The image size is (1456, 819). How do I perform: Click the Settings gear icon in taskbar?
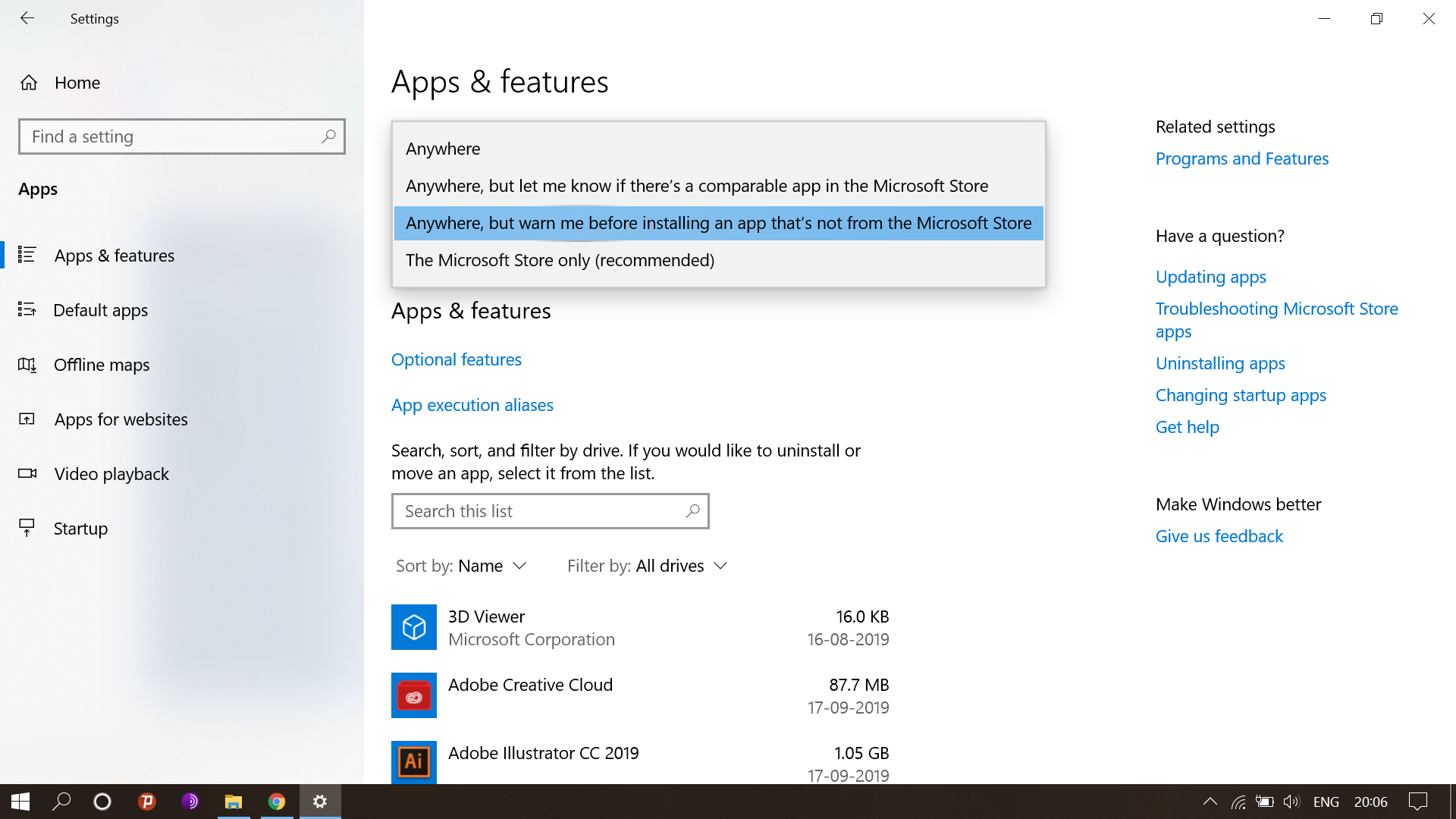pyautogui.click(x=320, y=801)
